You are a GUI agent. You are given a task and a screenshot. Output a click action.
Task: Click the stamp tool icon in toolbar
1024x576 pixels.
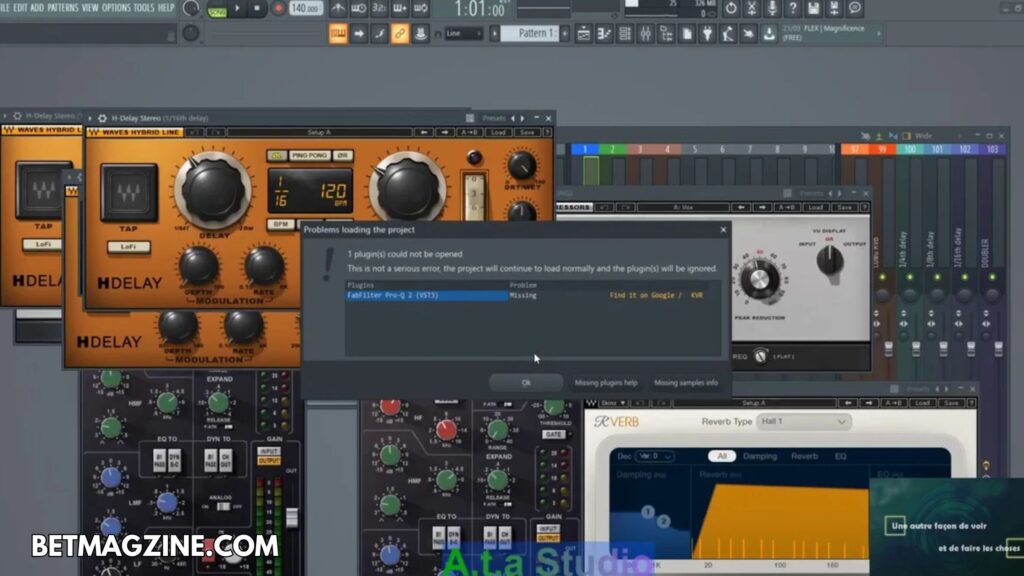(x=421, y=33)
